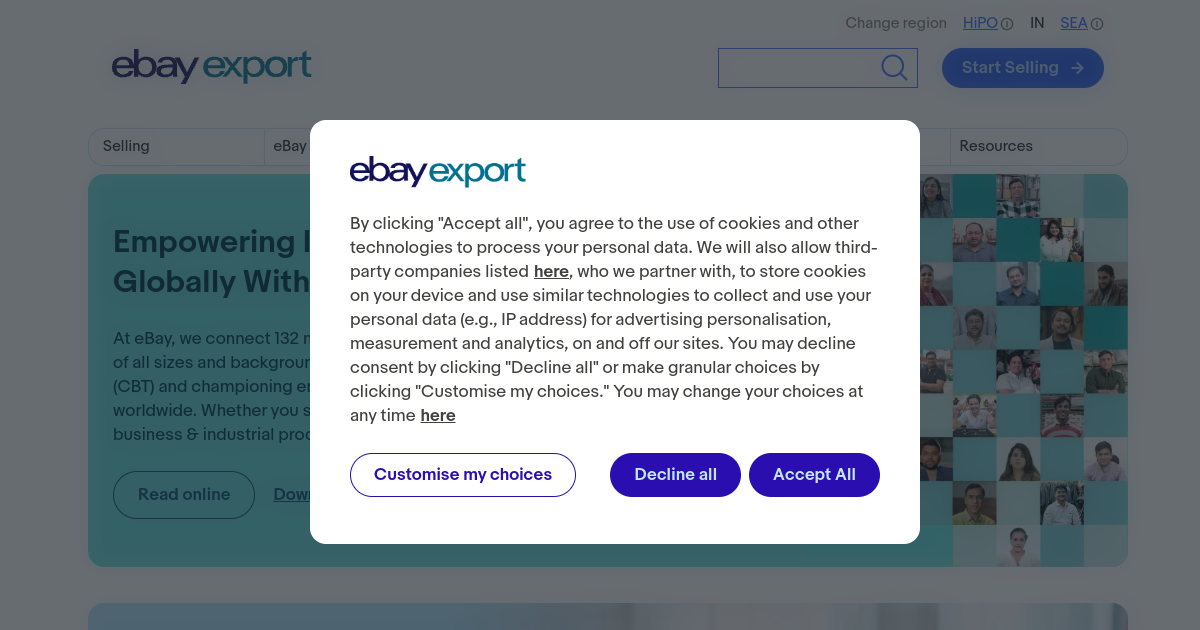Select the IN region
1200x630 pixels.
point(1037,23)
